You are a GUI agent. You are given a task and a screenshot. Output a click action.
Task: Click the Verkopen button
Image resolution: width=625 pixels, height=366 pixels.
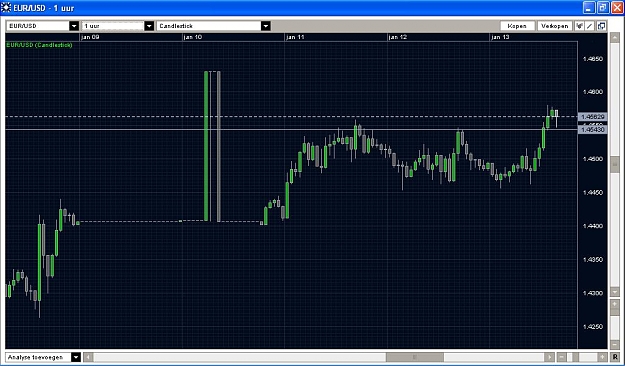[x=555, y=26]
